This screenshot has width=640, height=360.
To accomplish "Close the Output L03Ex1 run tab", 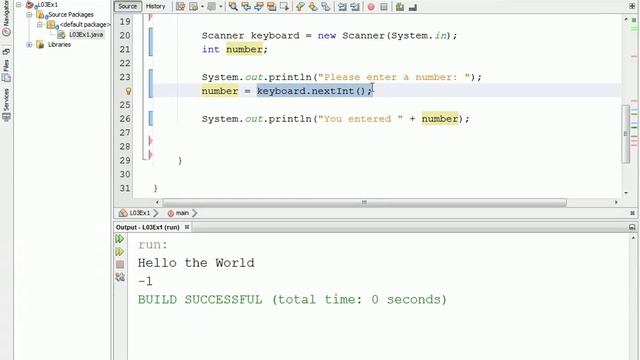I will click(x=187, y=227).
